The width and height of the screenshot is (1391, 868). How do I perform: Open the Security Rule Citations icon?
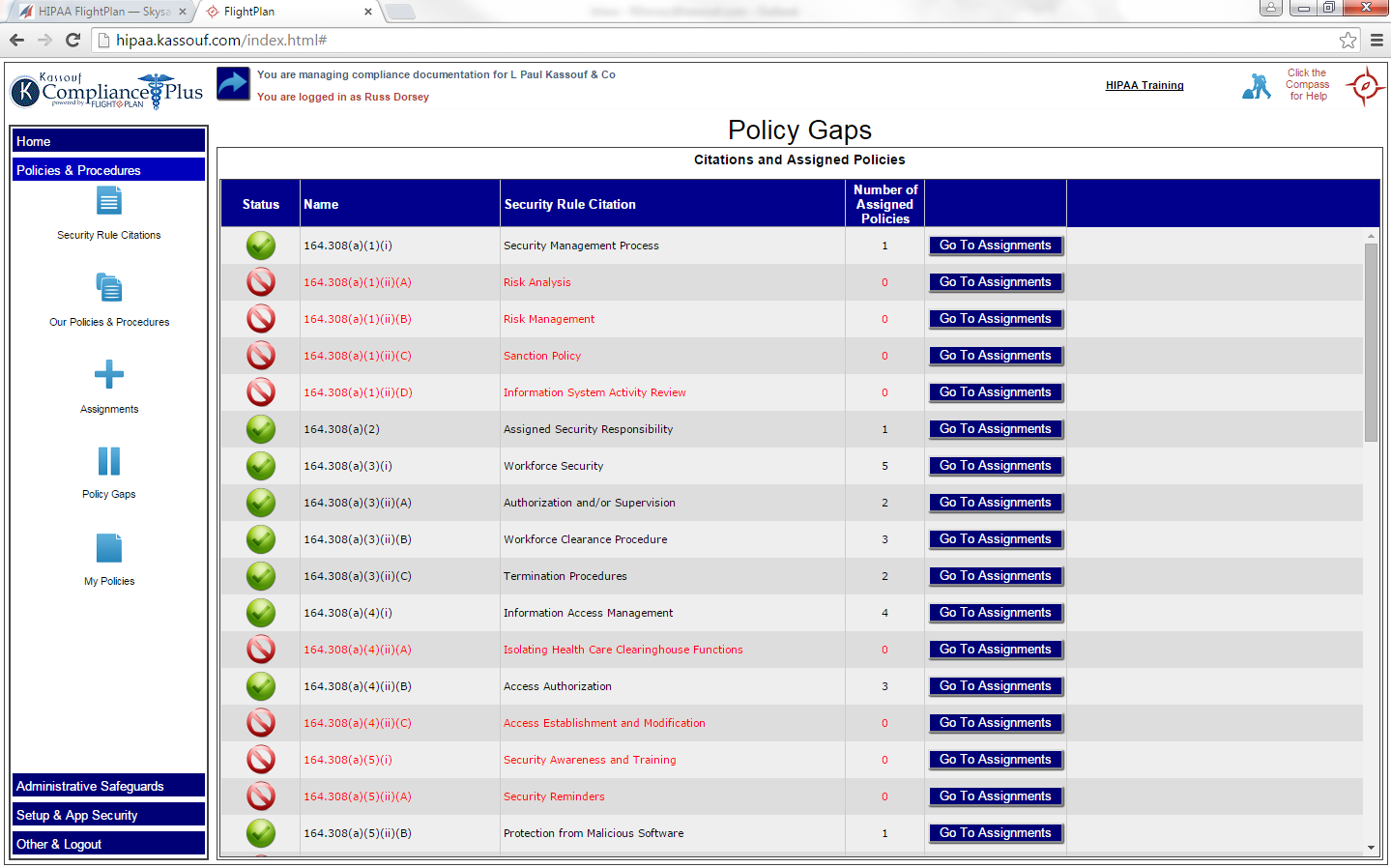[x=109, y=201]
